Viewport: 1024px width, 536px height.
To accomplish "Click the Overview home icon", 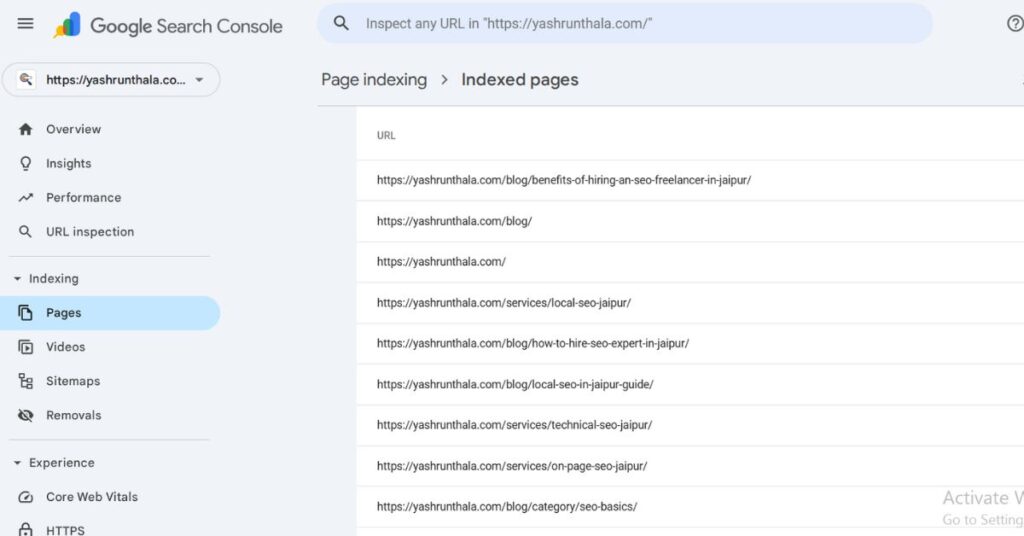I will pos(25,129).
